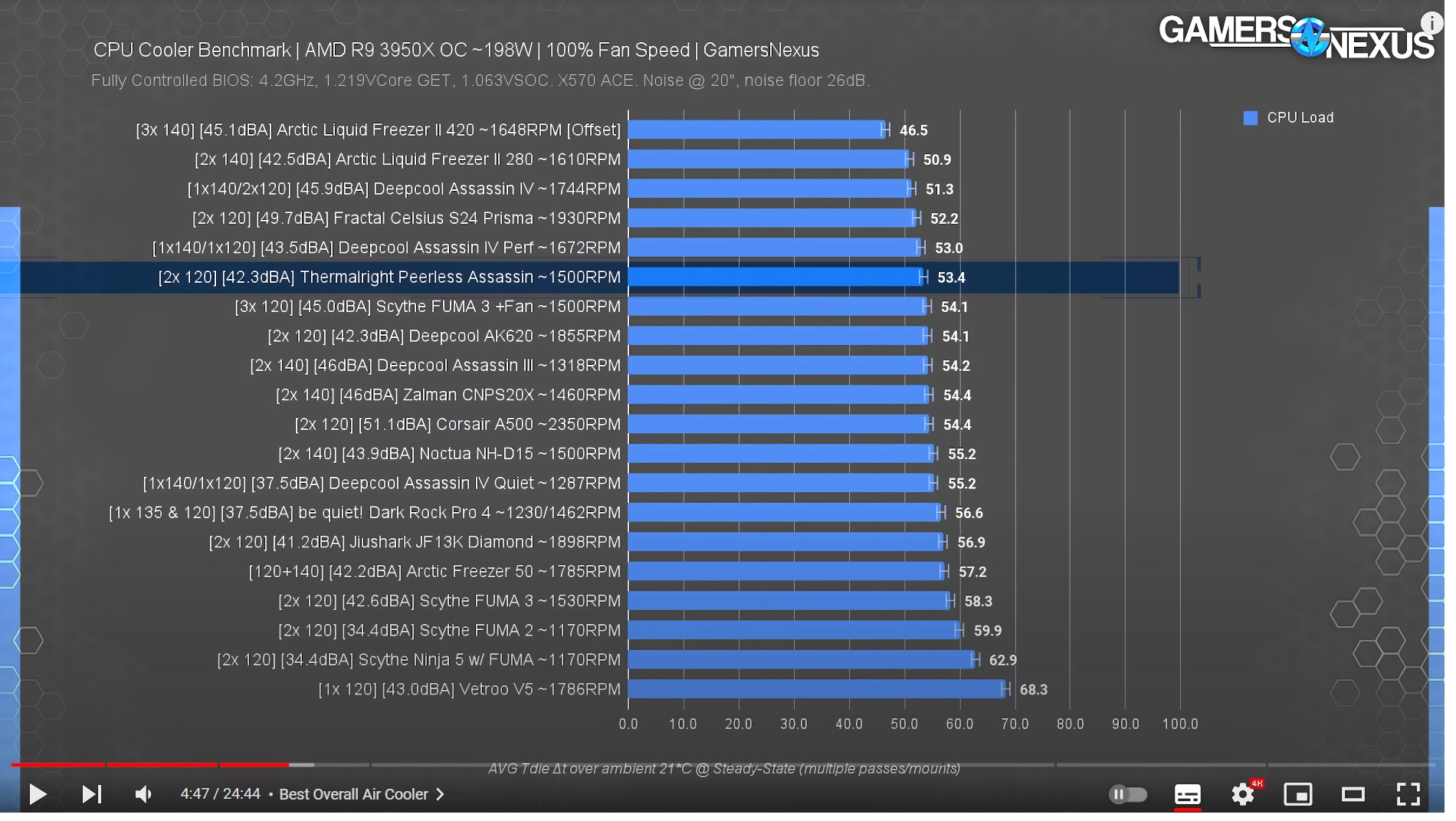1456x821 pixels.
Task: Click the 53.4 value on highlighted row
Action: coord(951,277)
